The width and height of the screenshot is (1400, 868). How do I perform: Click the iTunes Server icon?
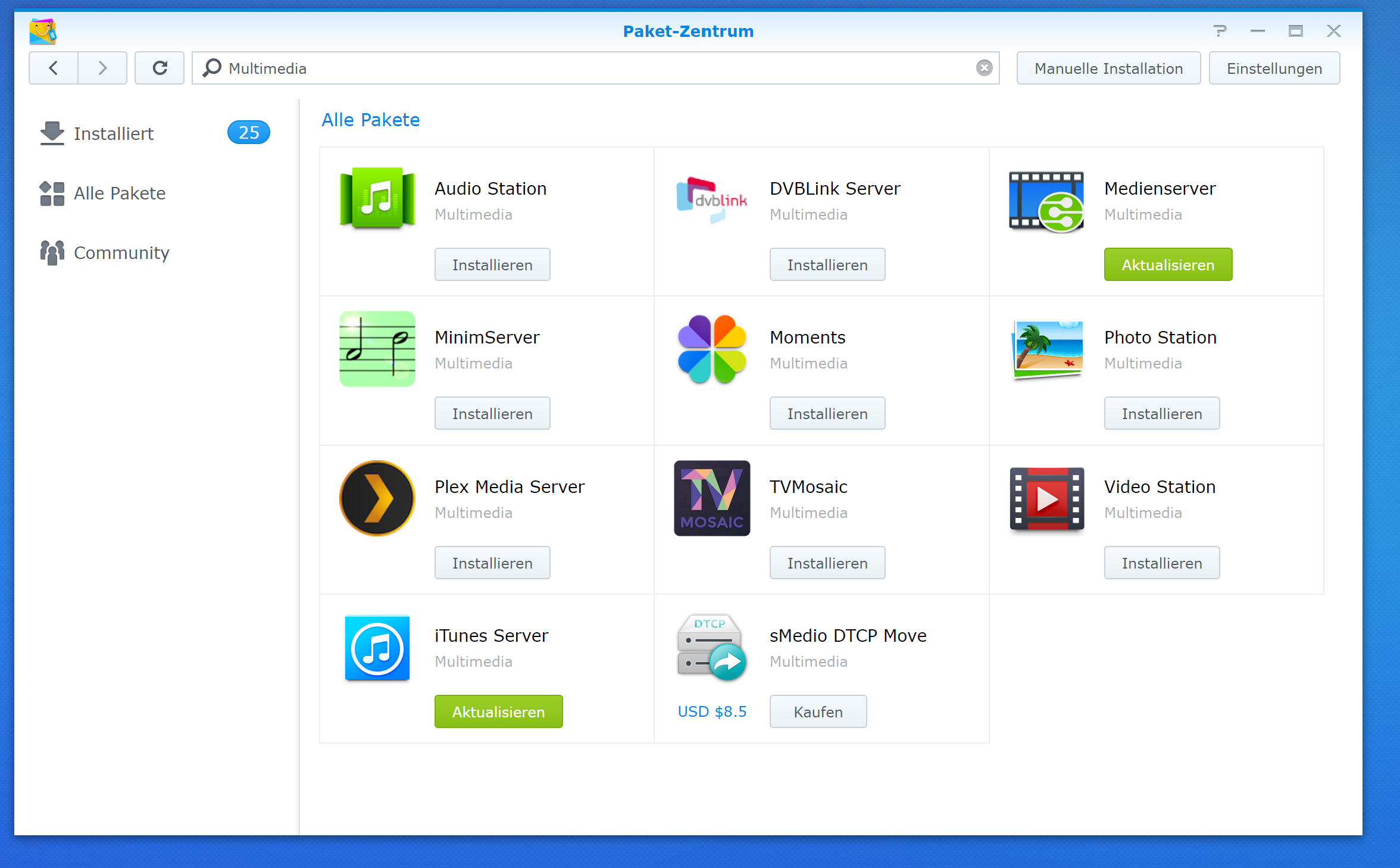(x=377, y=647)
